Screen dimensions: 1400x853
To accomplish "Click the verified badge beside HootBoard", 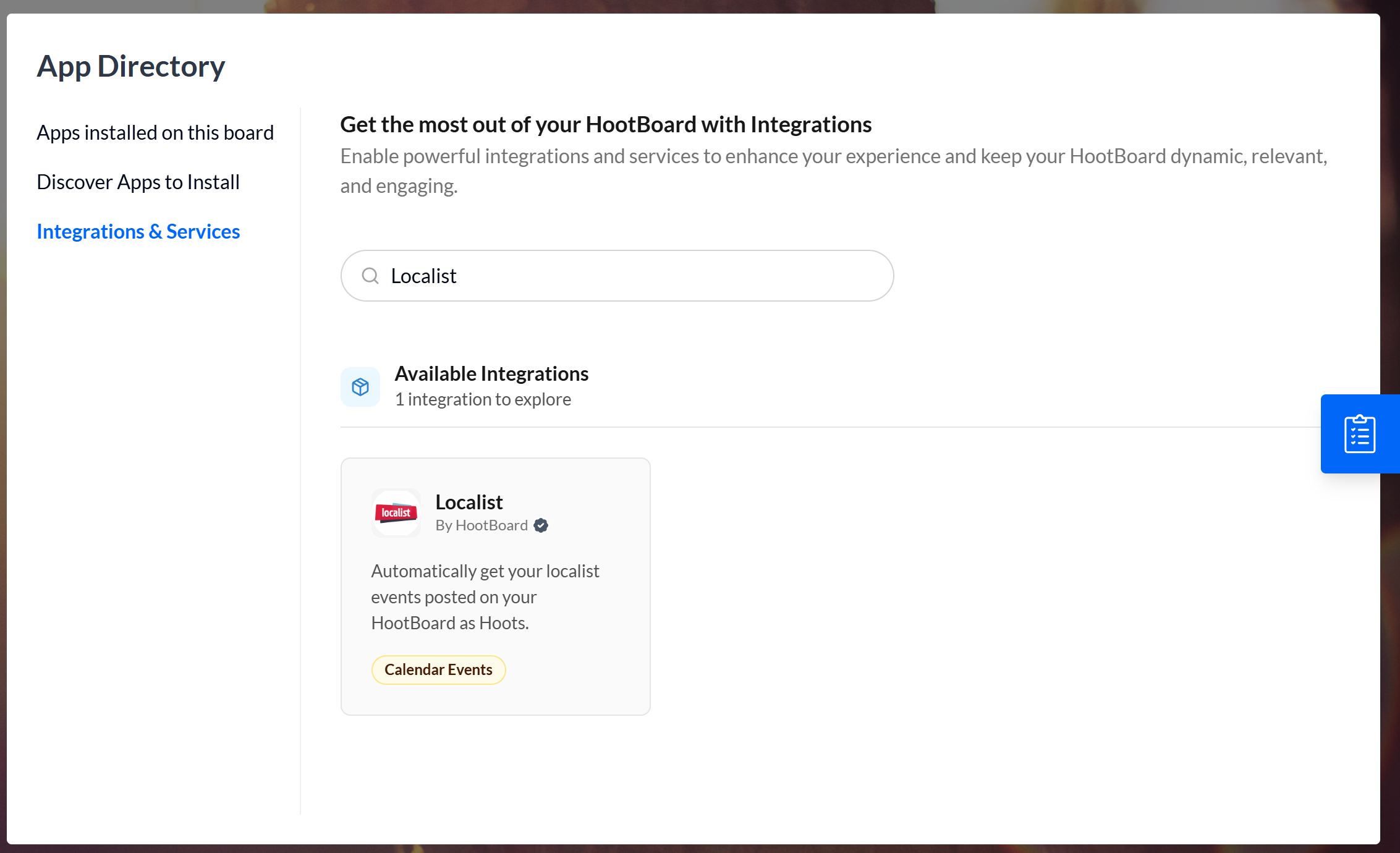I will coord(541,525).
